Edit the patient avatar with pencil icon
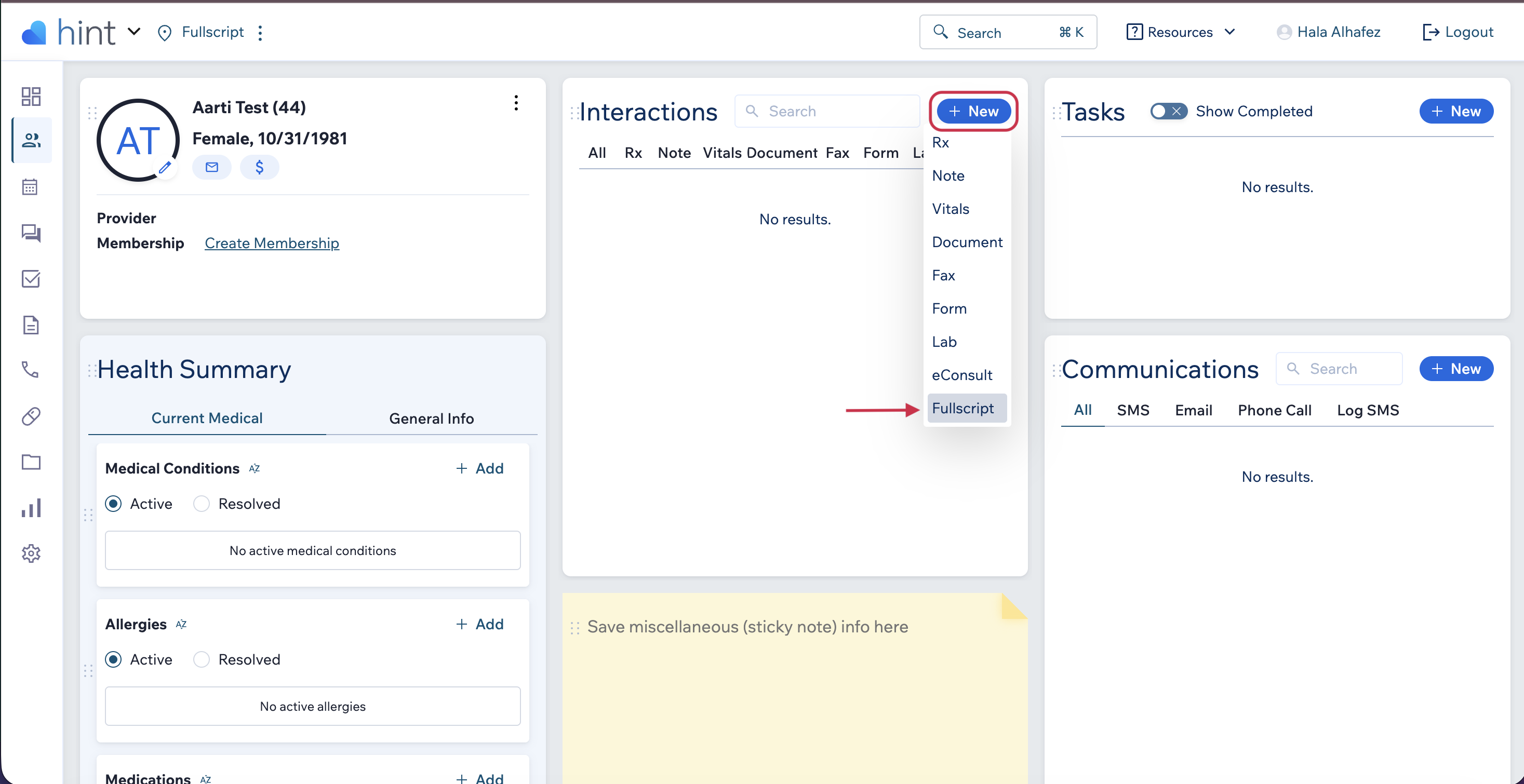 coord(165,168)
